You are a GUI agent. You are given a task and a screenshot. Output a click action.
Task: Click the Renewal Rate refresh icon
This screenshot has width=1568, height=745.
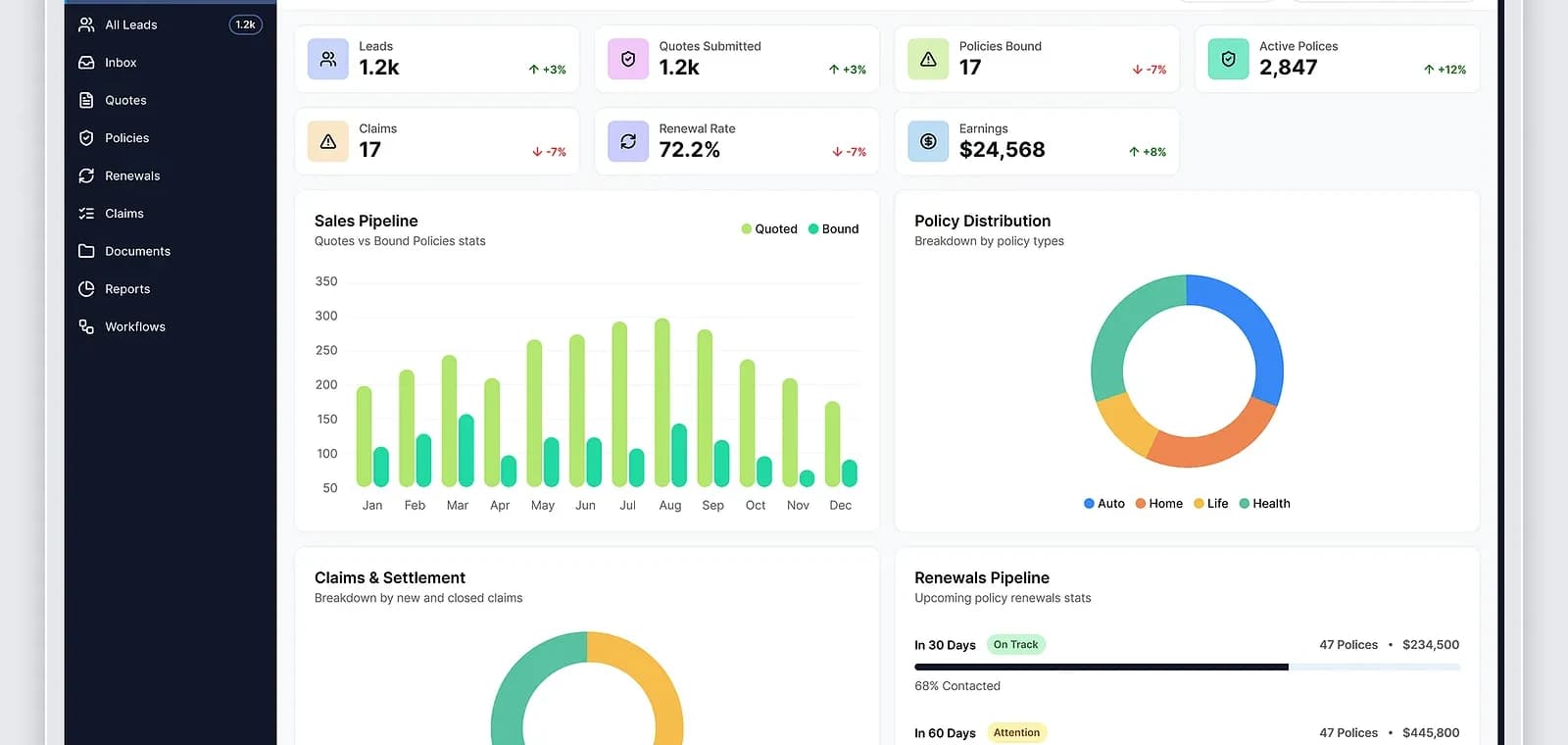pos(628,141)
